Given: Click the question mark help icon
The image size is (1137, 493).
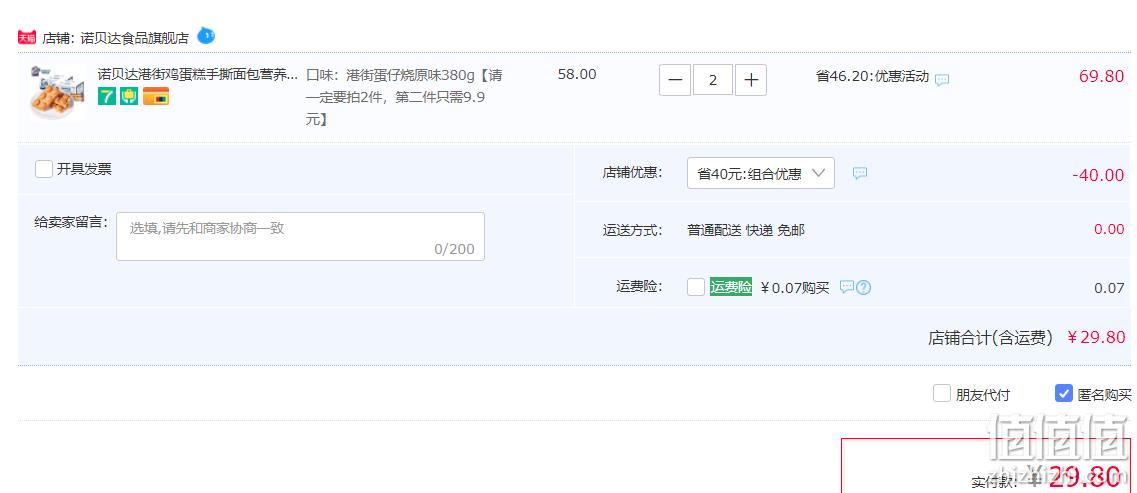Looking at the screenshot, I should [x=864, y=288].
